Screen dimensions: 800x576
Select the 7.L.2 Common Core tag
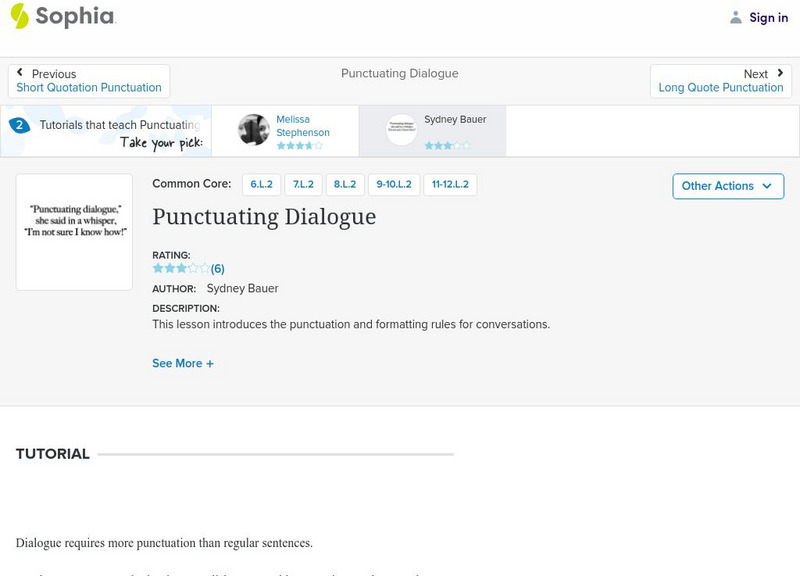pyautogui.click(x=303, y=185)
